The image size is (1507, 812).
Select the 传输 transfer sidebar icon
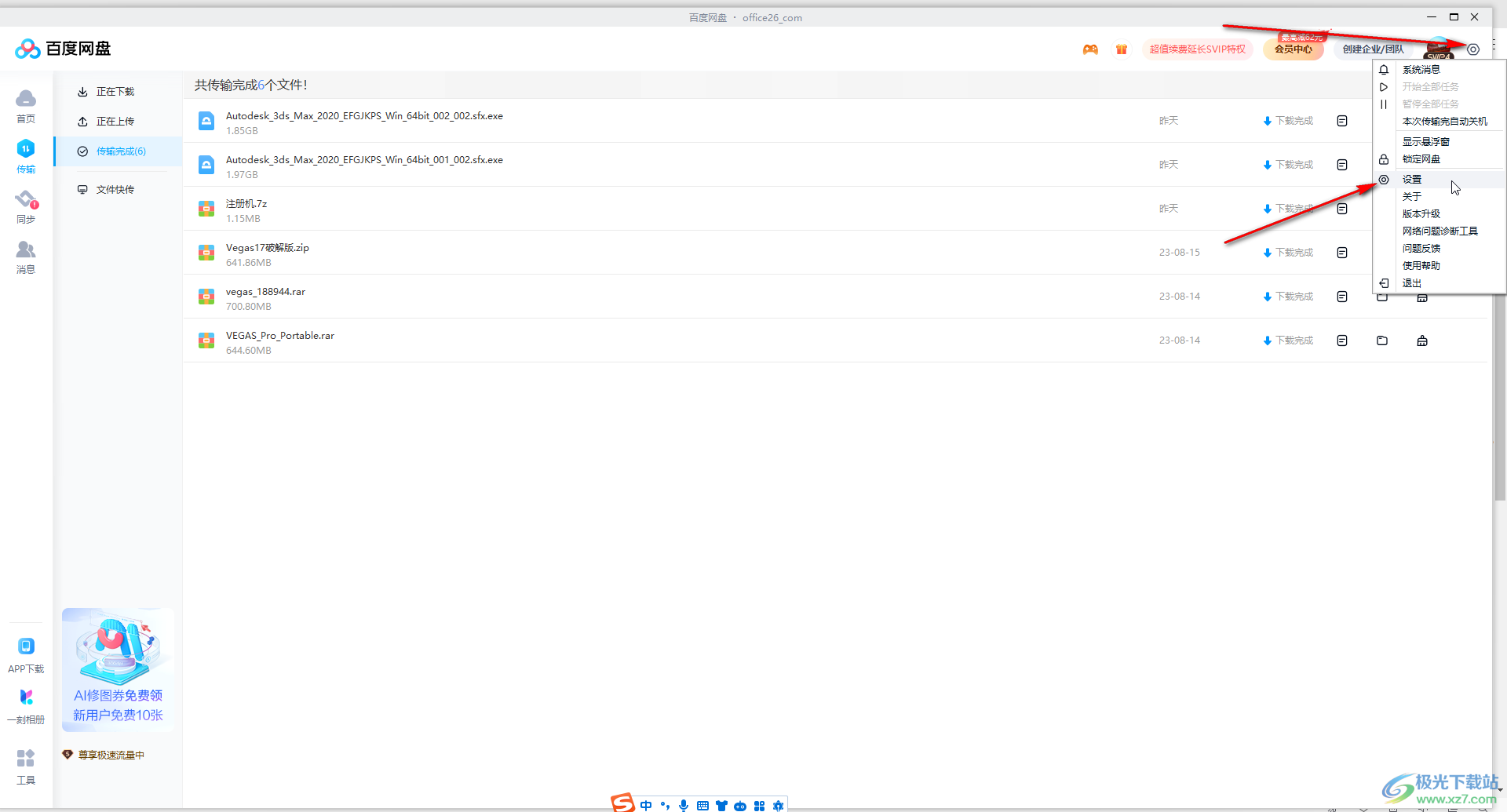tap(26, 156)
